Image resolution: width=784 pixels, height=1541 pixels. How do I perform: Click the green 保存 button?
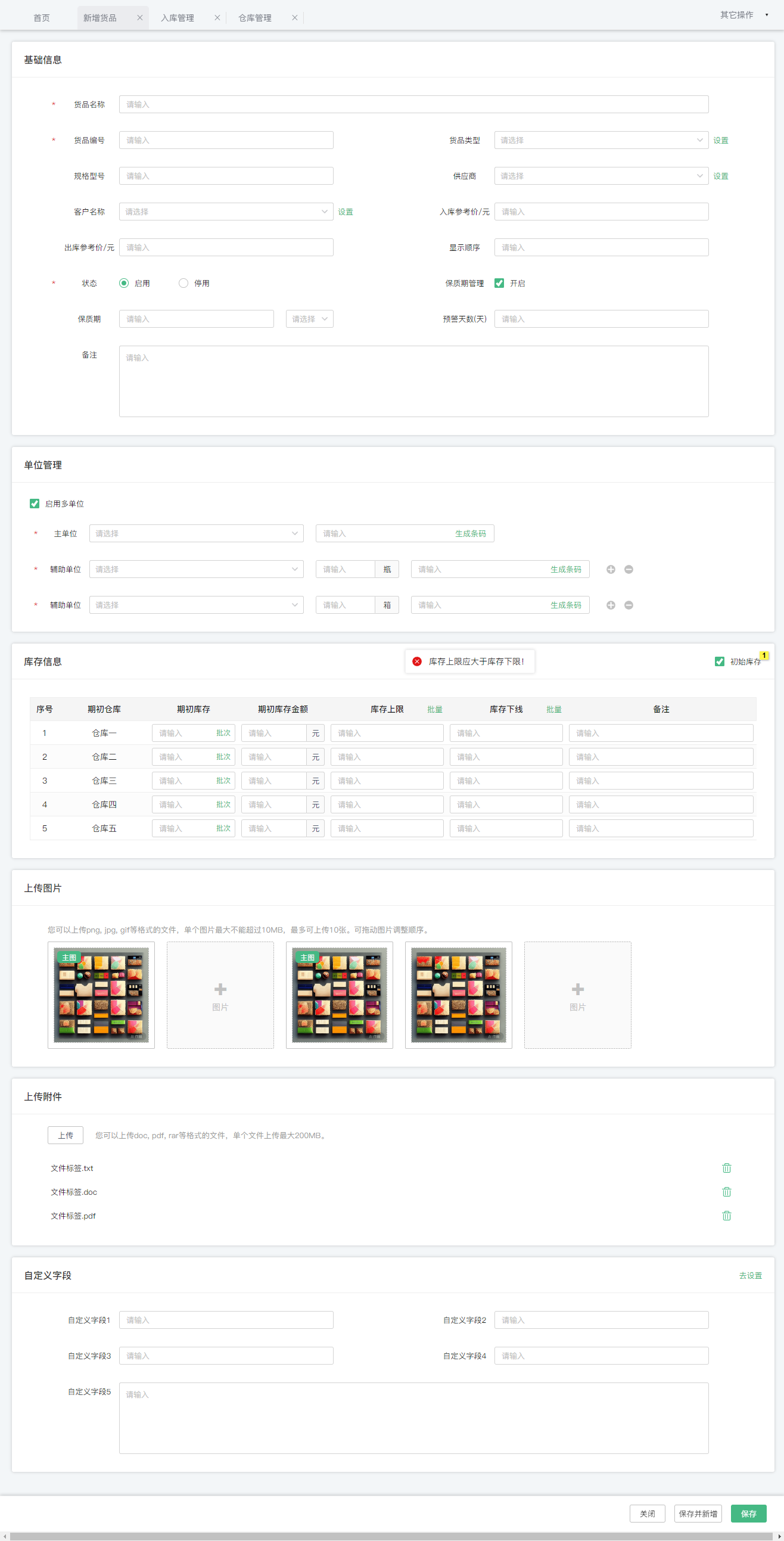tap(749, 1514)
